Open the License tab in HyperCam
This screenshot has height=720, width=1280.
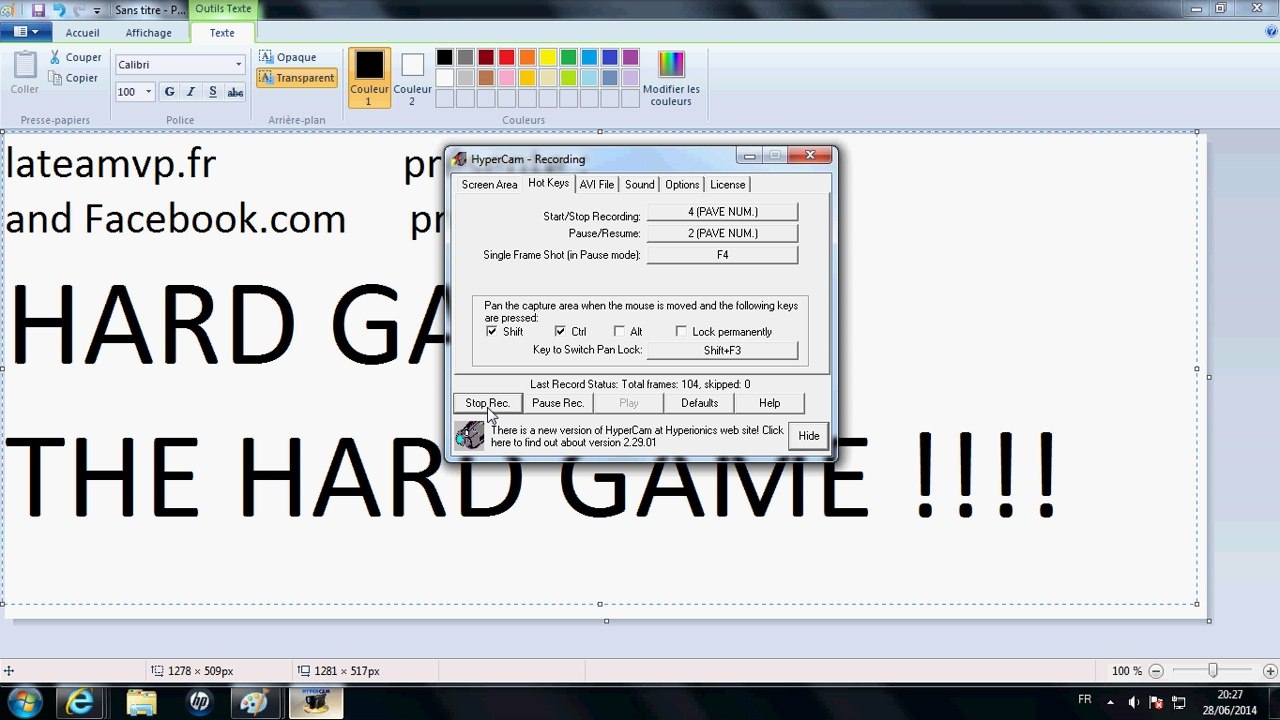728,185
